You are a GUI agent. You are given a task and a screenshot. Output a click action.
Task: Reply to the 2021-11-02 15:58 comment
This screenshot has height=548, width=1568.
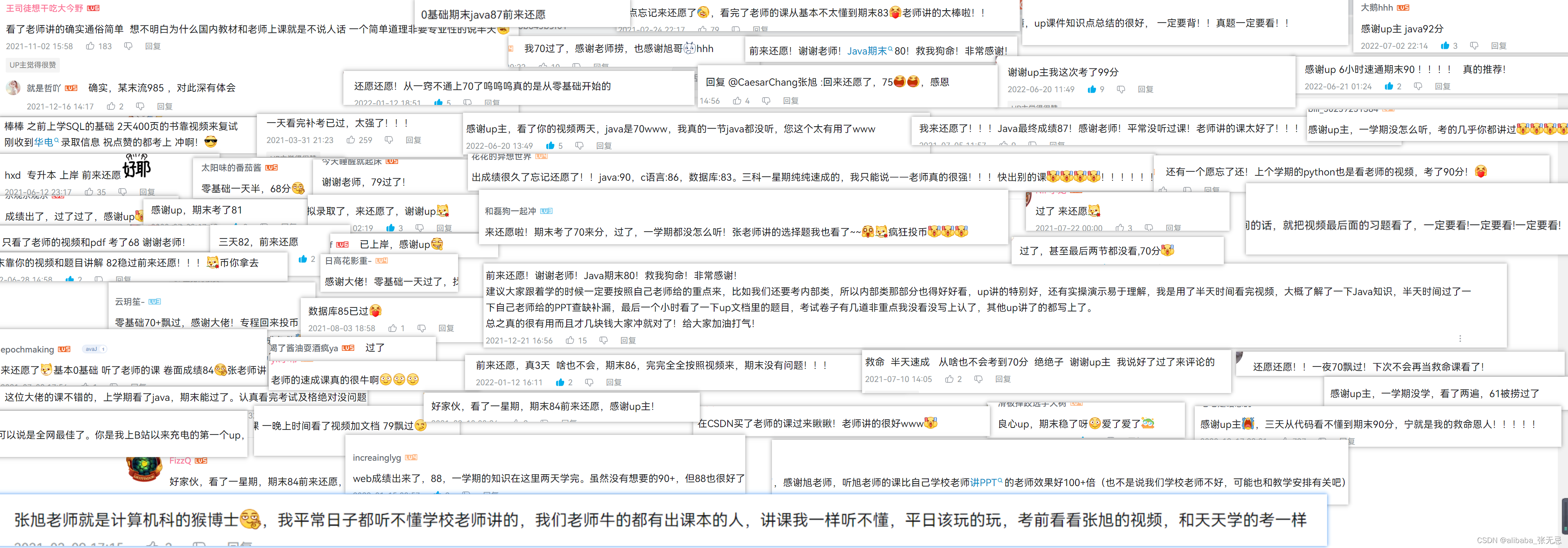(153, 46)
